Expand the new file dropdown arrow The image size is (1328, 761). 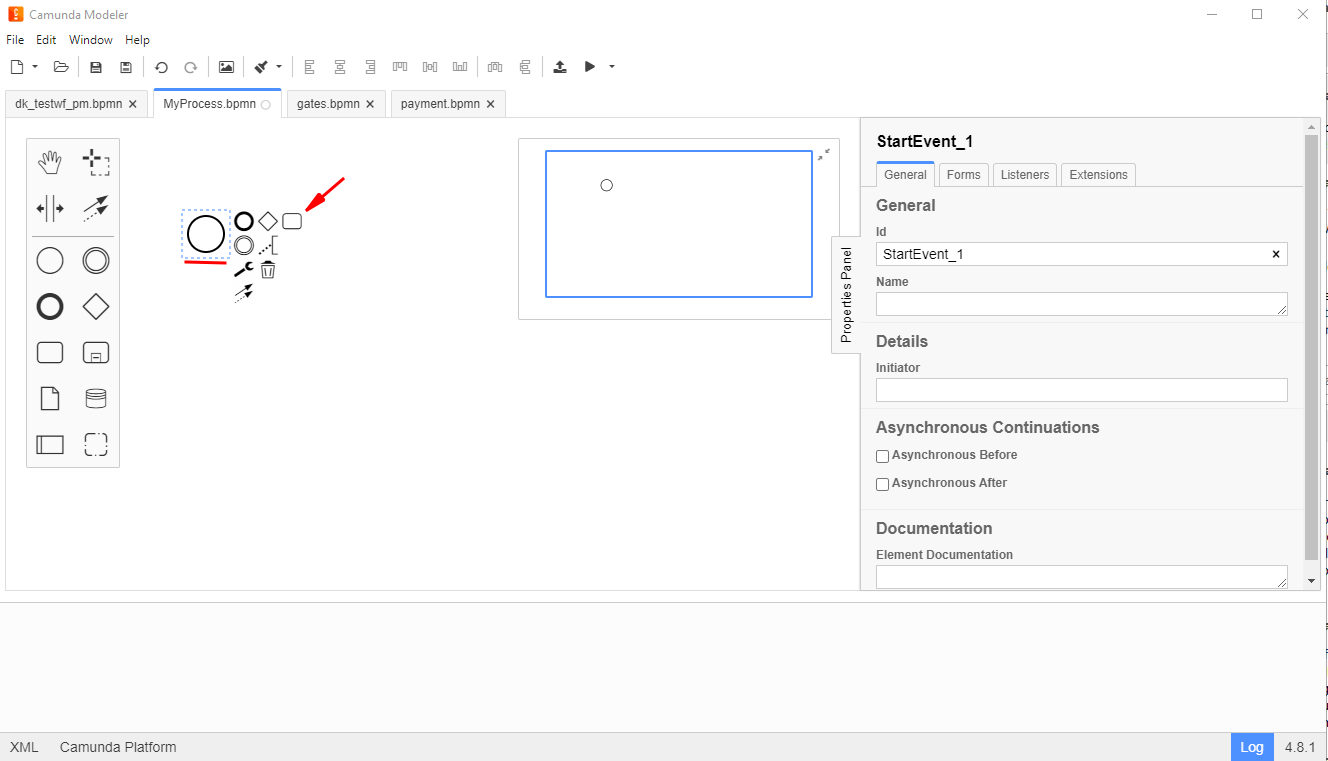pos(35,67)
